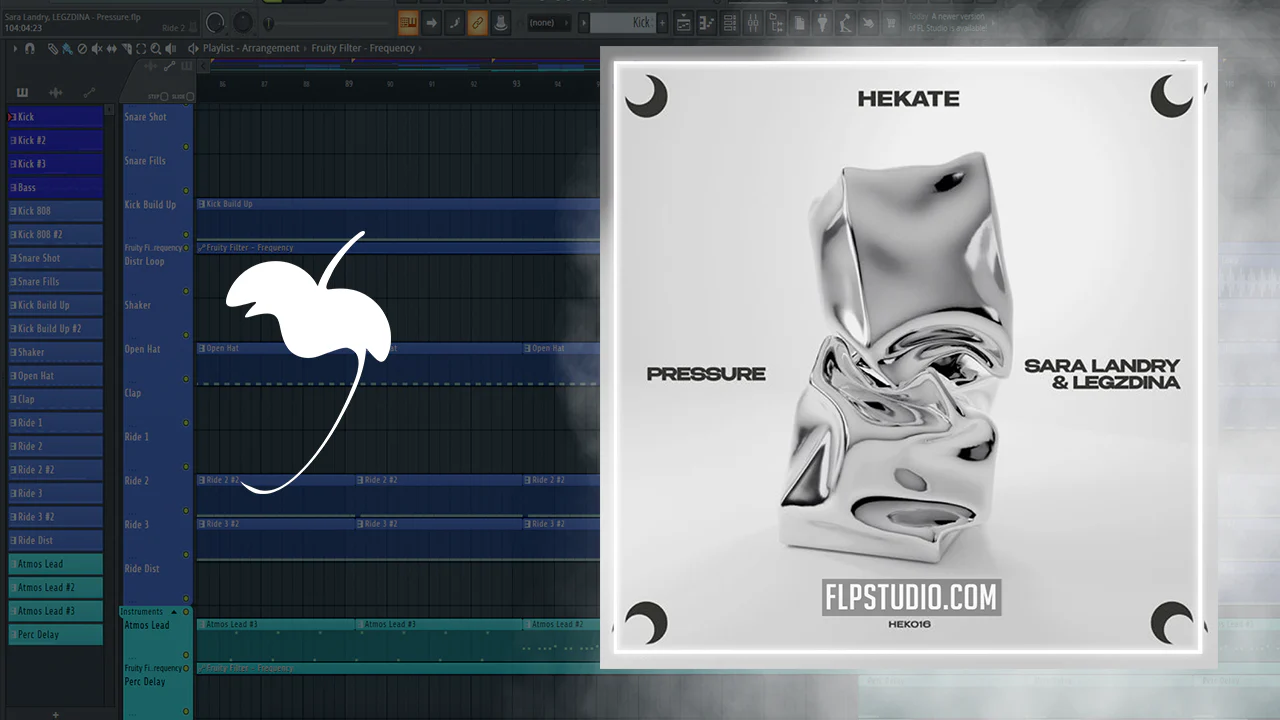Click the tempo tapper hammer icon
This screenshot has height=720, width=1280.
click(x=845, y=22)
